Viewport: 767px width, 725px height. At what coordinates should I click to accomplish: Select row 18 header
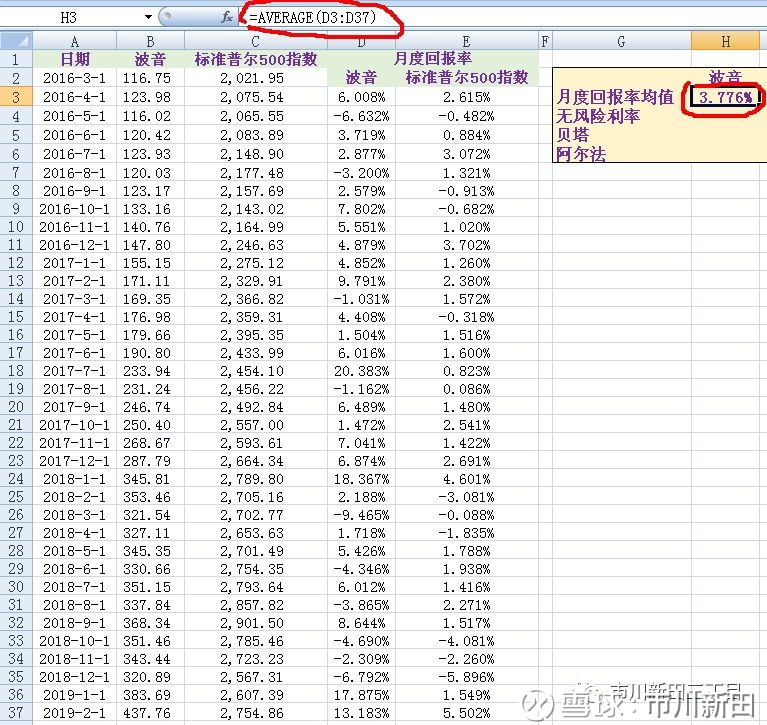(16, 371)
